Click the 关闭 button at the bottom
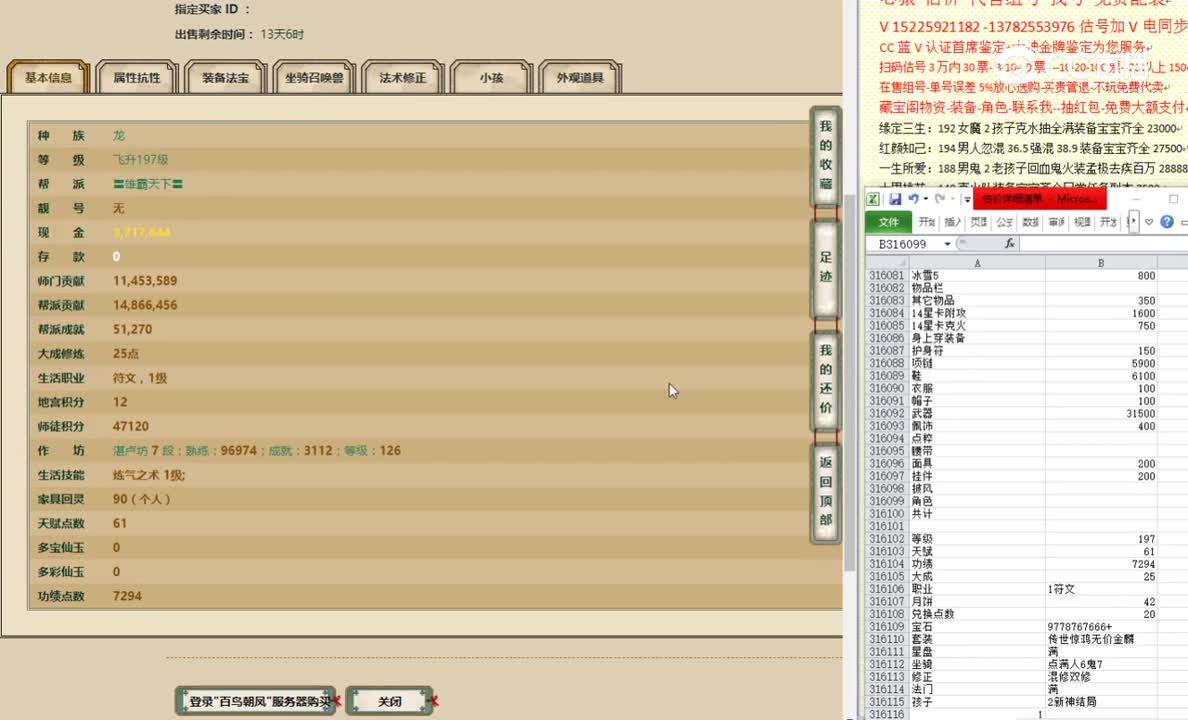1188x720 pixels. (388, 701)
